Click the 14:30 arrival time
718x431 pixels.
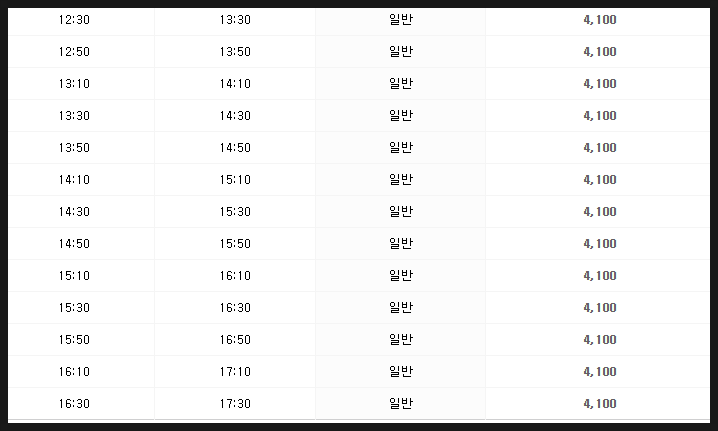pyautogui.click(x=235, y=116)
